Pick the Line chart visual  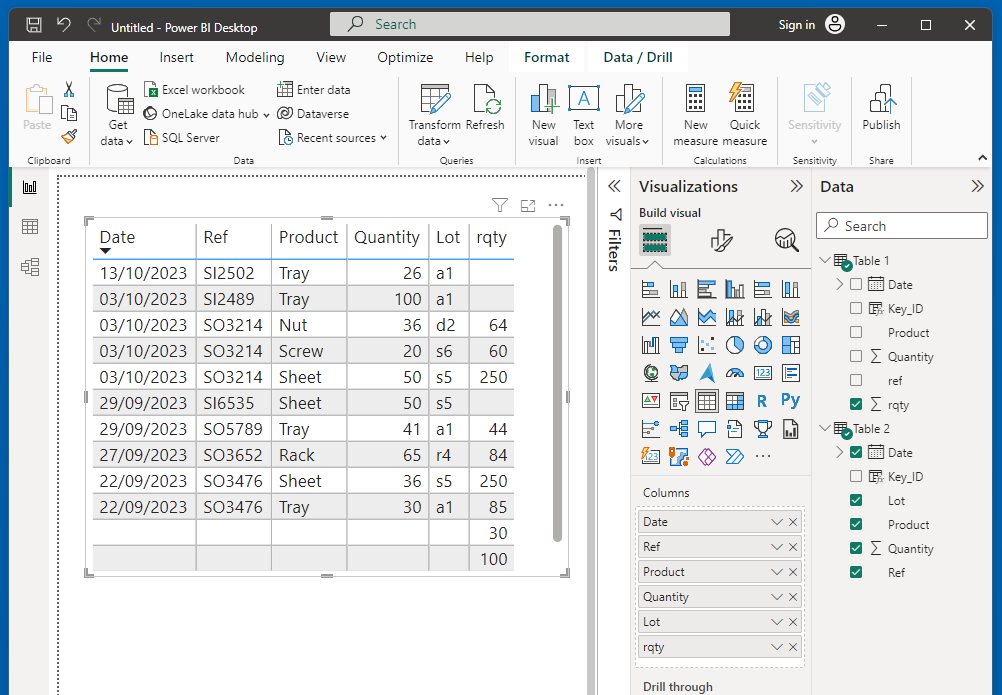(x=650, y=317)
